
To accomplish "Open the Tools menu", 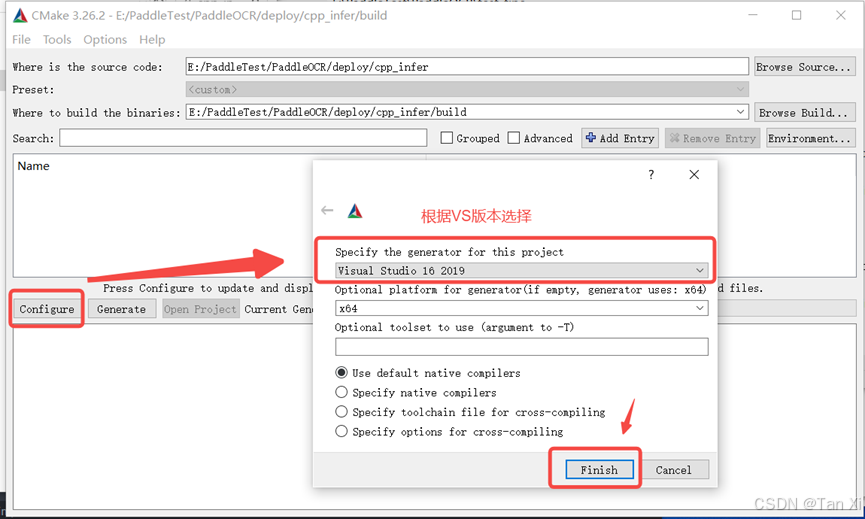I will (57, 40).
